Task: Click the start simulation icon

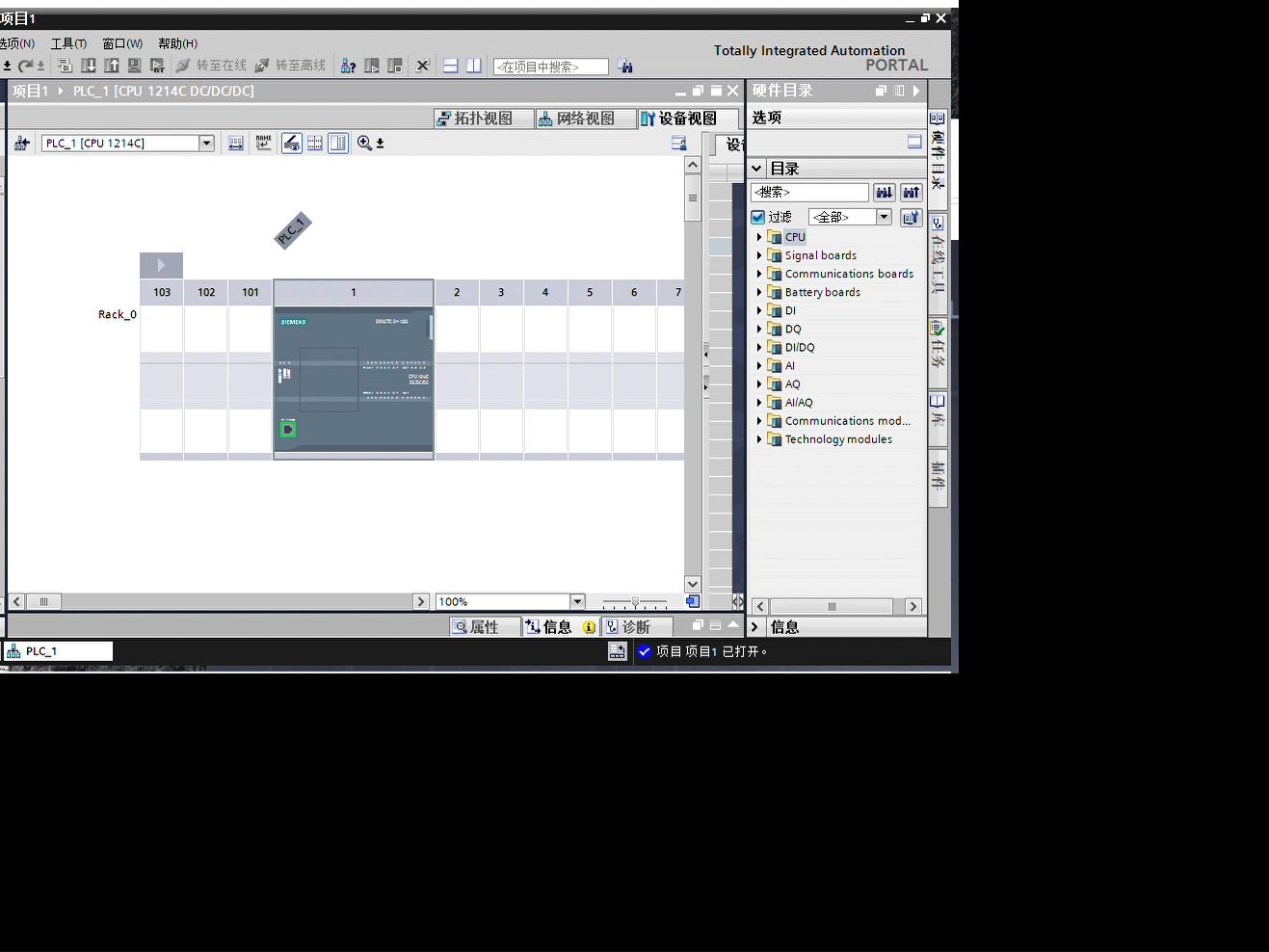Action: [x=134, y=66]
